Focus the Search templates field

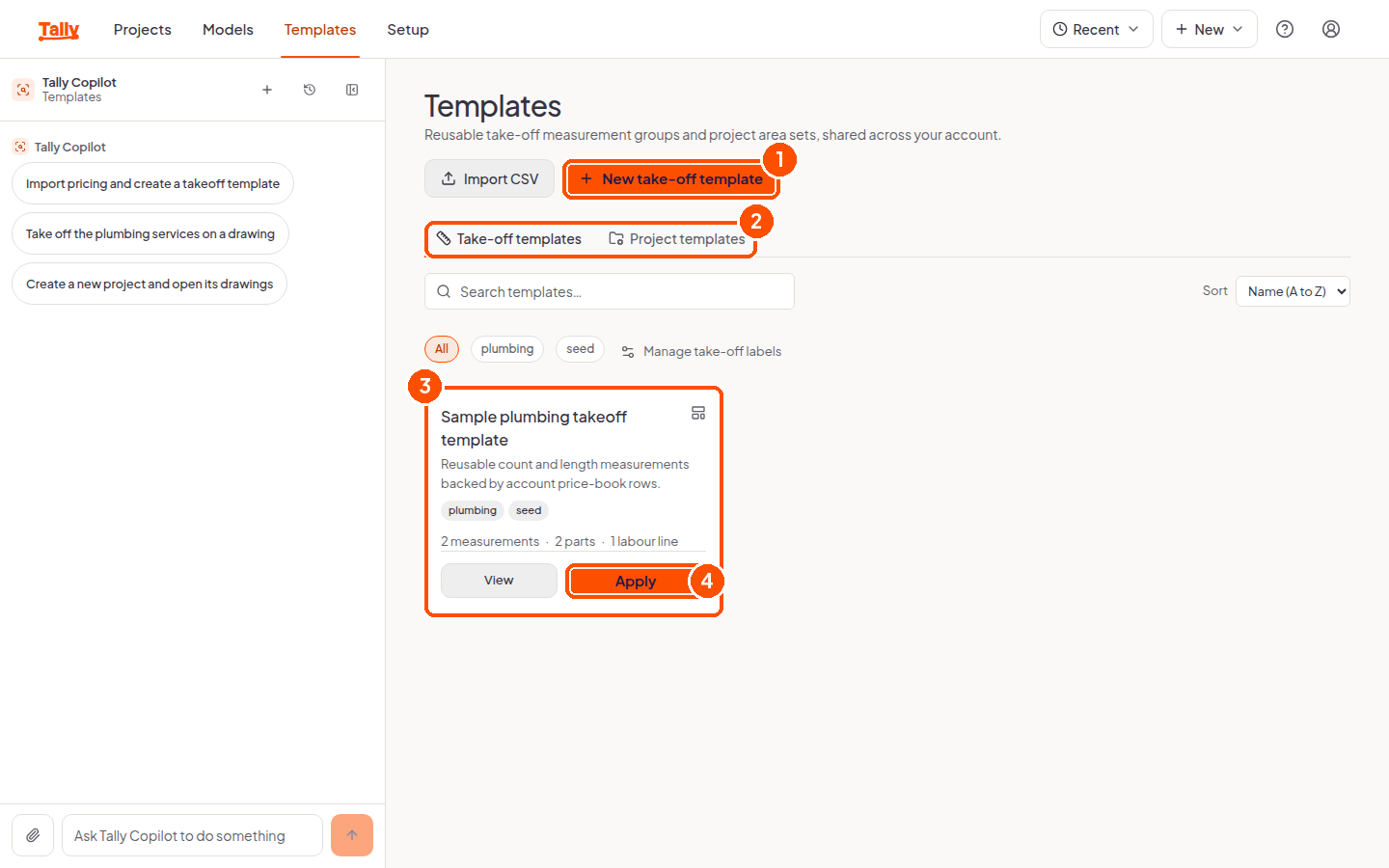(x=610, y=291)
